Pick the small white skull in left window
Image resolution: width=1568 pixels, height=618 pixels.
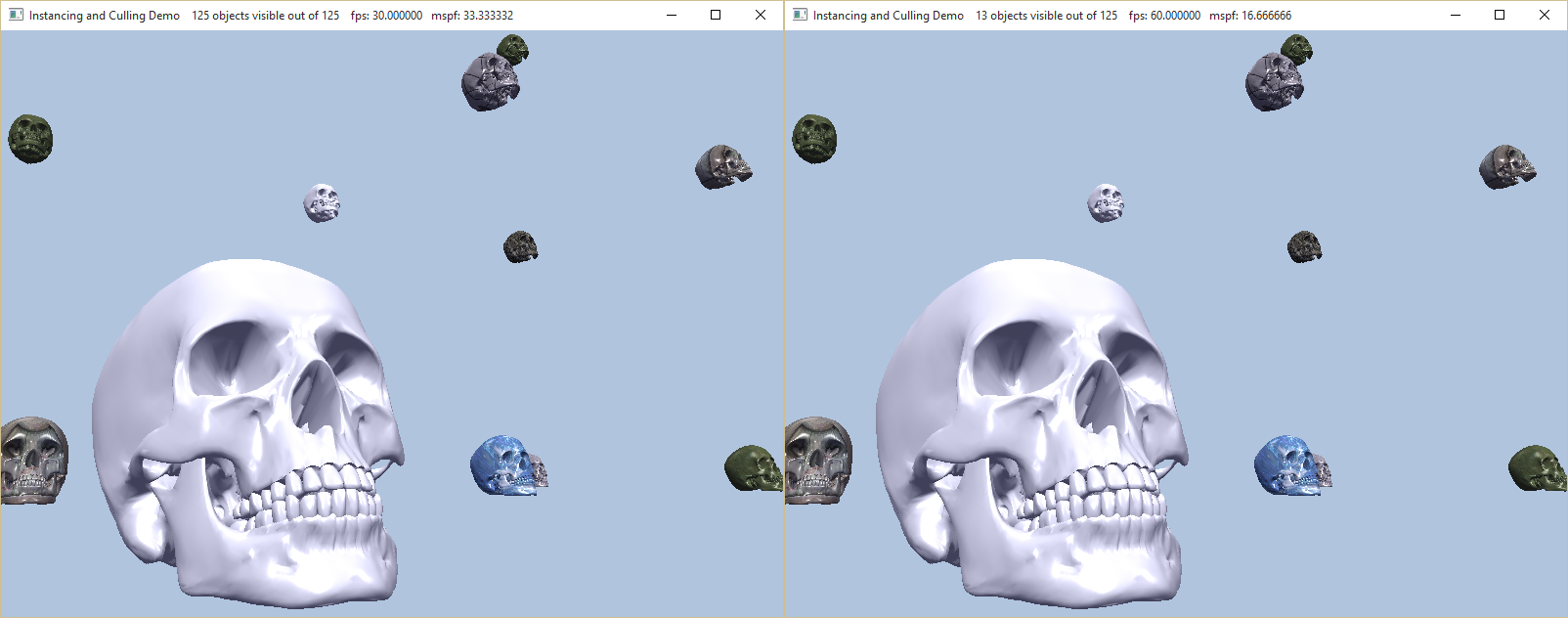(x=322, y=202)
